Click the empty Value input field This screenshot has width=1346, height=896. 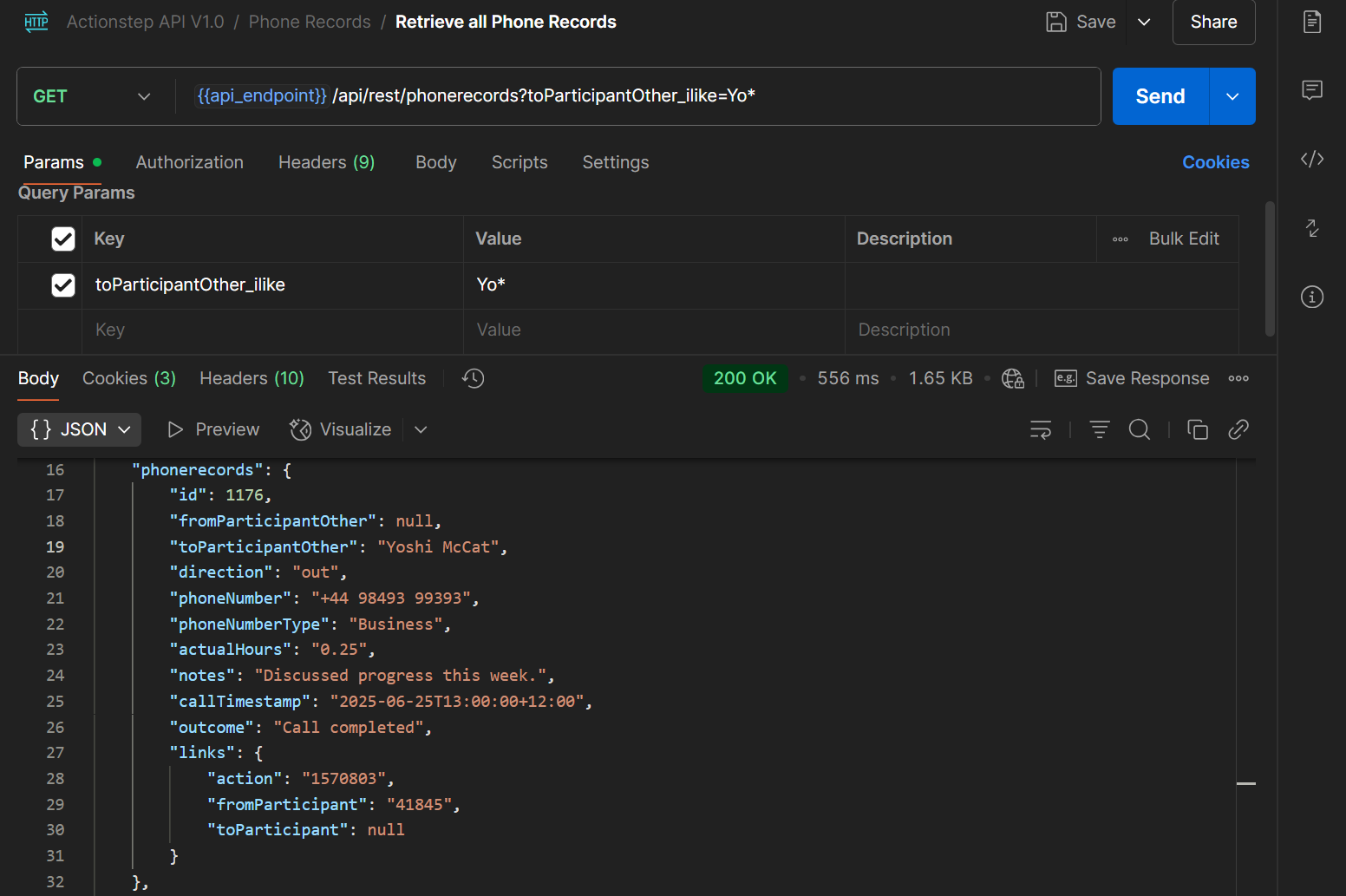654,330
